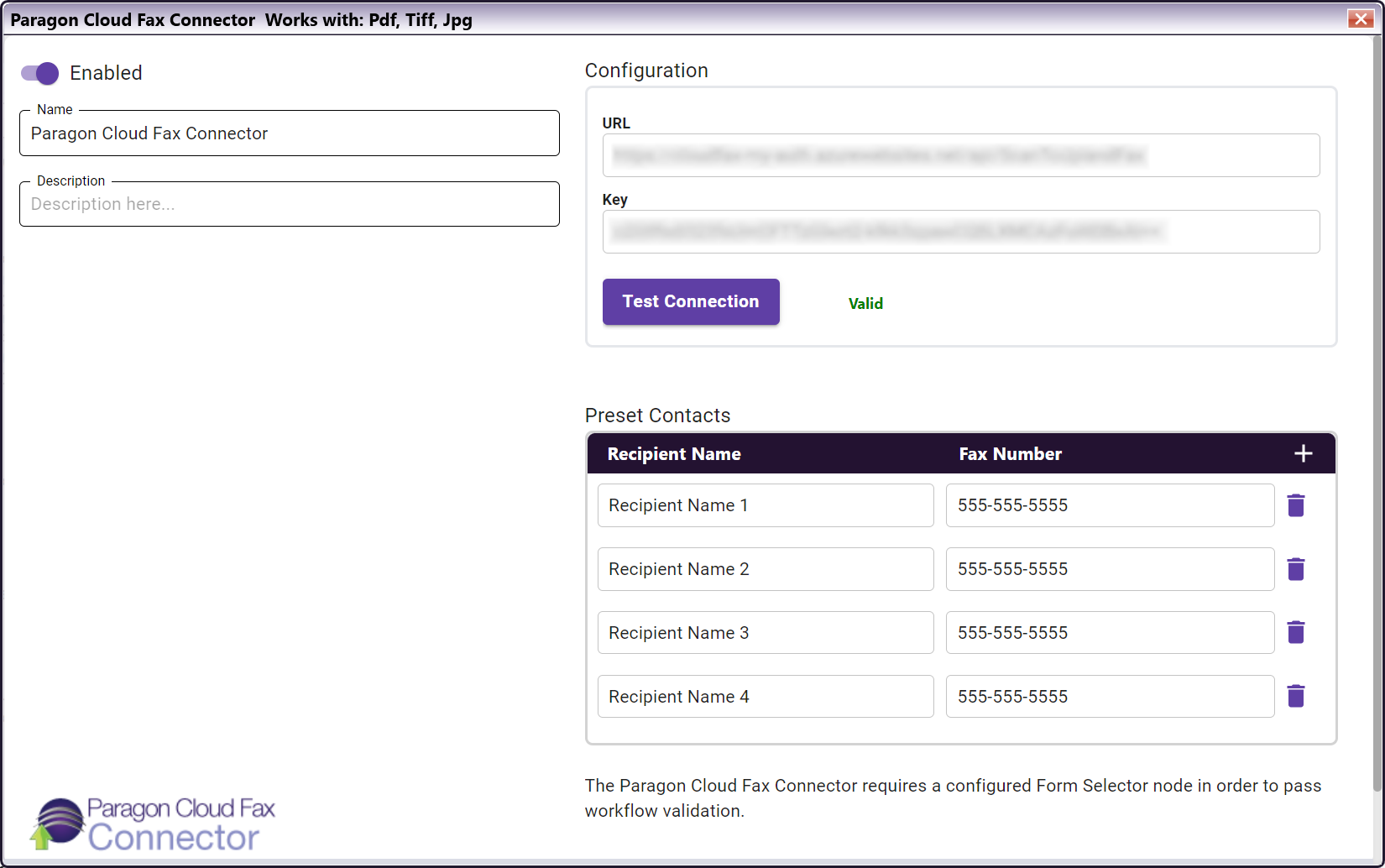The image size is (1385, 868).
Task: Click the Configuration heading
Action: 646,71
